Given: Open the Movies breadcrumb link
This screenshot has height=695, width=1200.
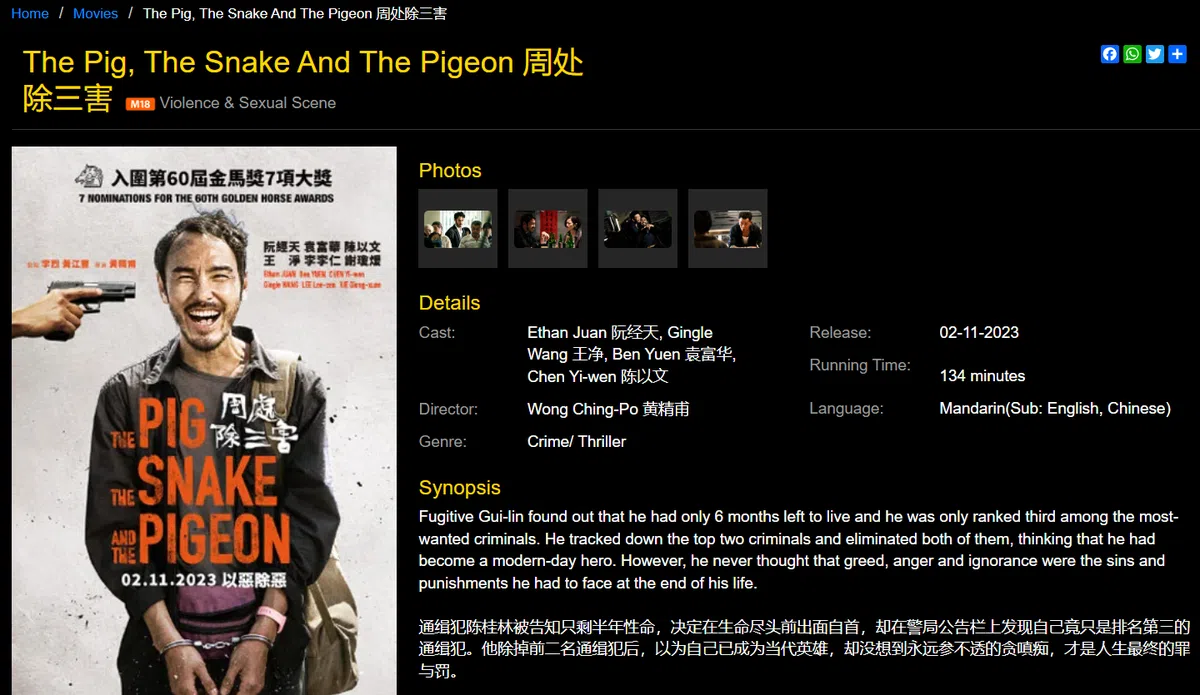Looking at the screenshot, I should (95, 13).
